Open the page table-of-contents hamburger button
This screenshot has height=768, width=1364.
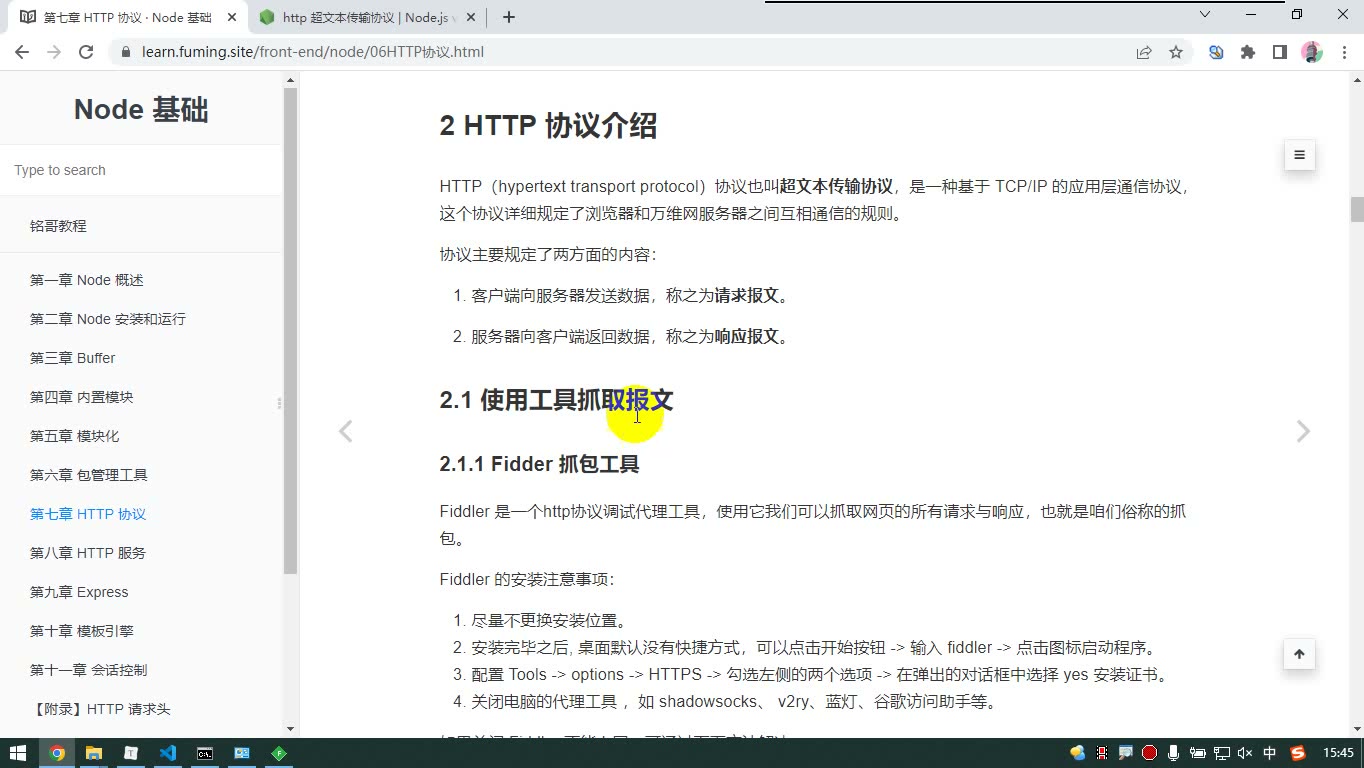click(x=1299, y=155)
